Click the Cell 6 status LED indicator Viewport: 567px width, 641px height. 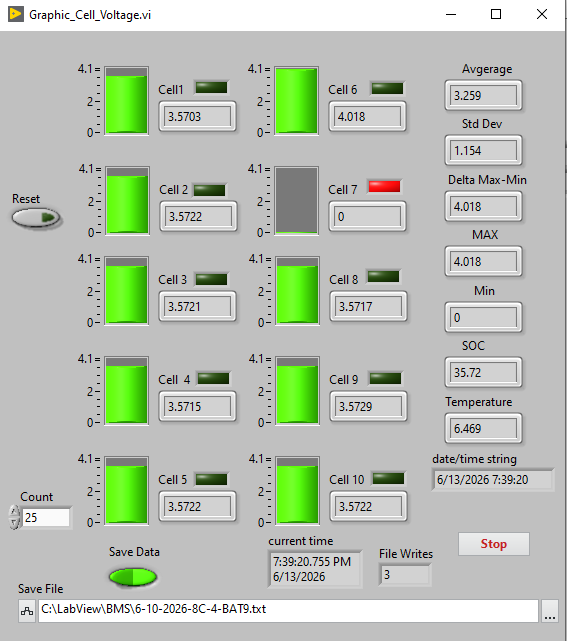pyautogui.click(x=387, y=89)
